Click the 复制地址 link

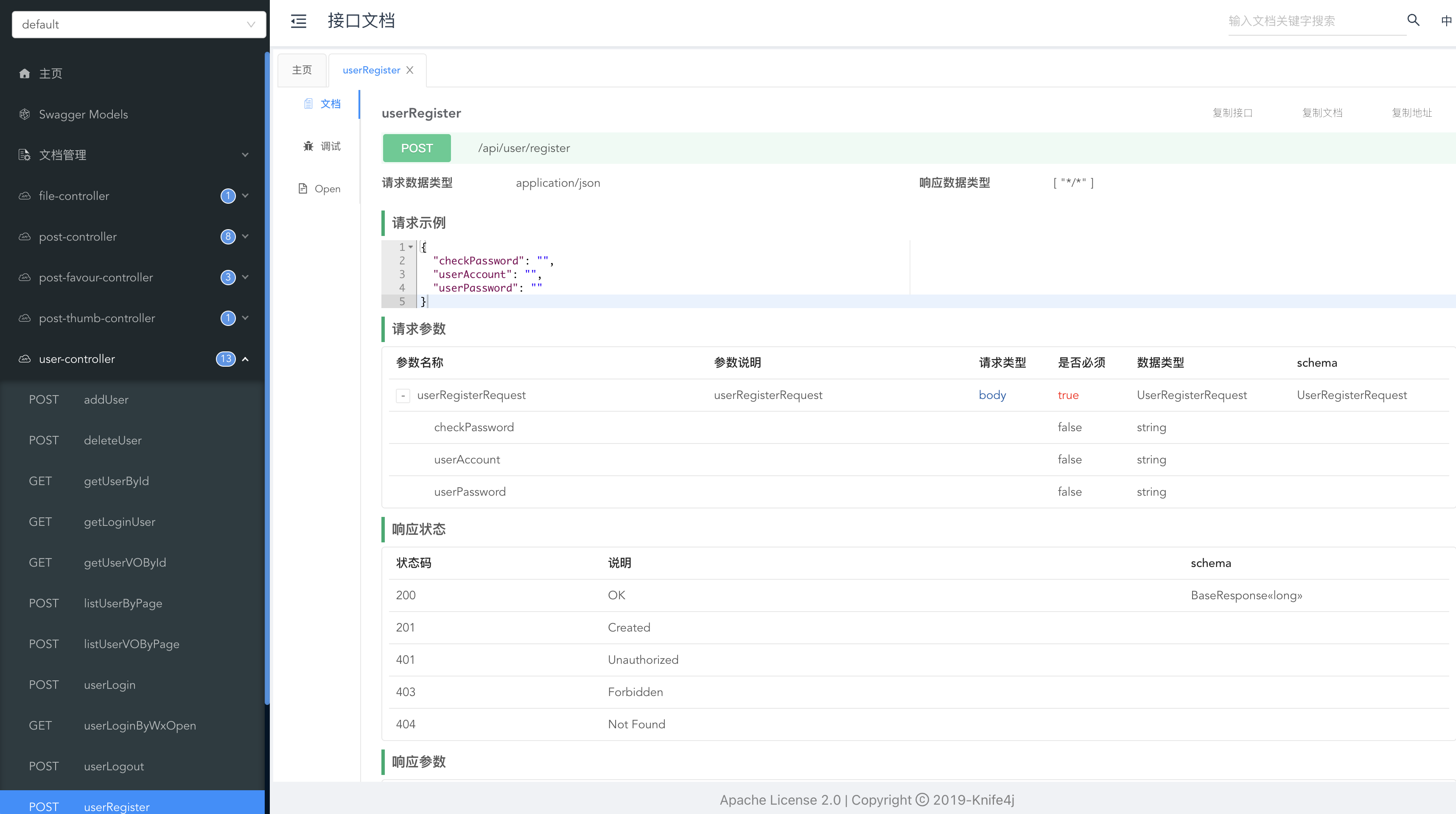pyautogui.click(x=1411, y=113)
